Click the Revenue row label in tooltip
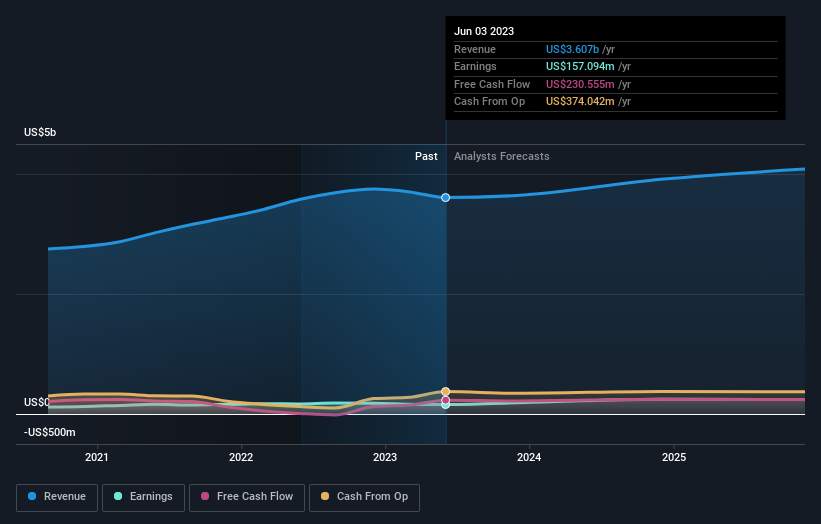The image size is (821, 524). point(475,49)
